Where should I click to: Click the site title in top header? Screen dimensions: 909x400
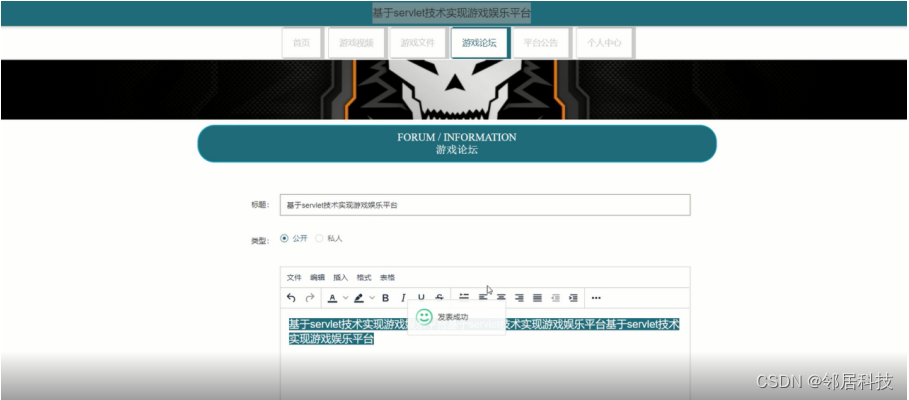tap(452, 13)
